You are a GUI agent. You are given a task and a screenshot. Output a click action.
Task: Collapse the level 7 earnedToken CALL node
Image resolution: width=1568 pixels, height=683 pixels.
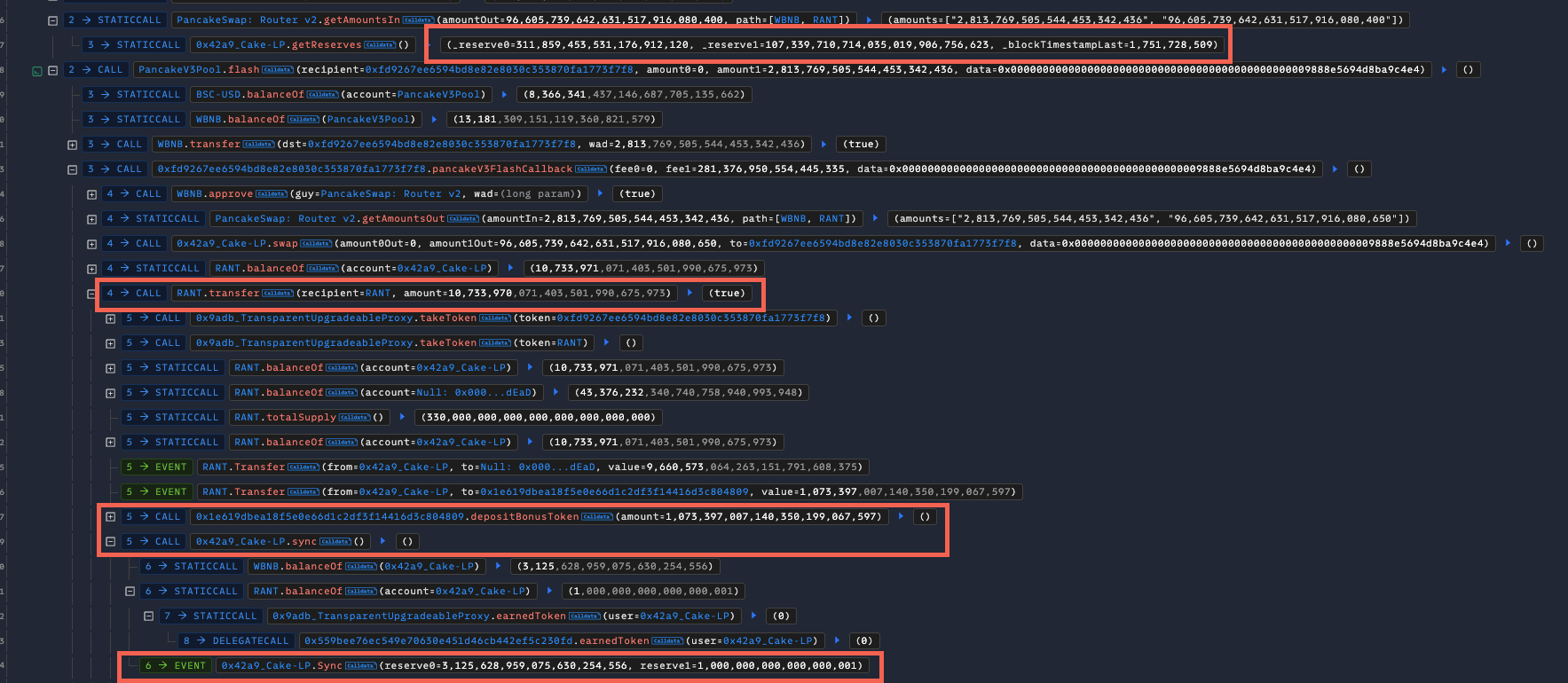click(149, 616)
